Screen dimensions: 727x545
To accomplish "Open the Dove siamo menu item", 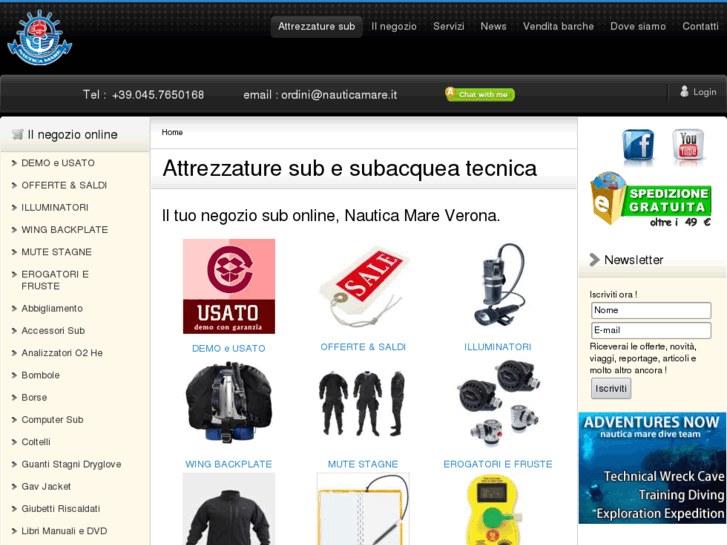I will (638, 26).
